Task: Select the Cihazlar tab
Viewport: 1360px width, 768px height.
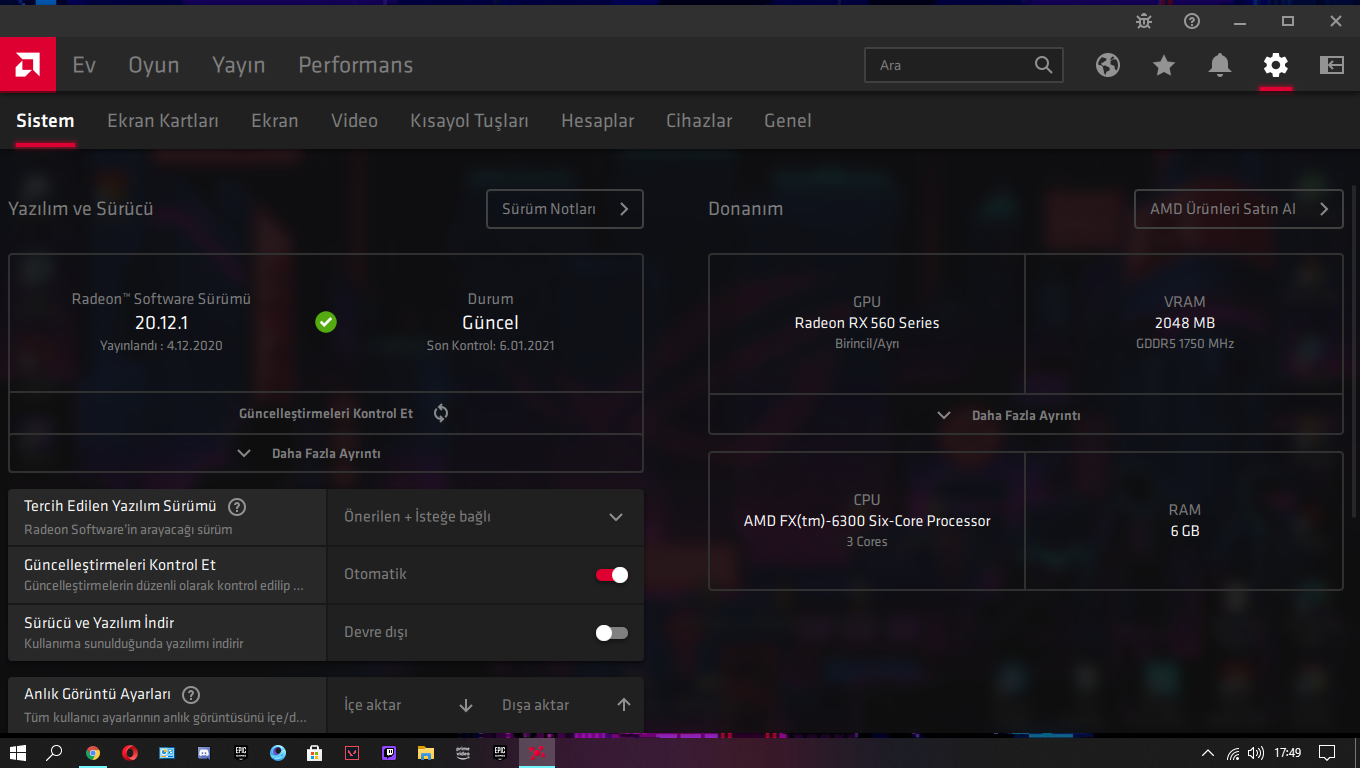Action: tap(699, 121)
